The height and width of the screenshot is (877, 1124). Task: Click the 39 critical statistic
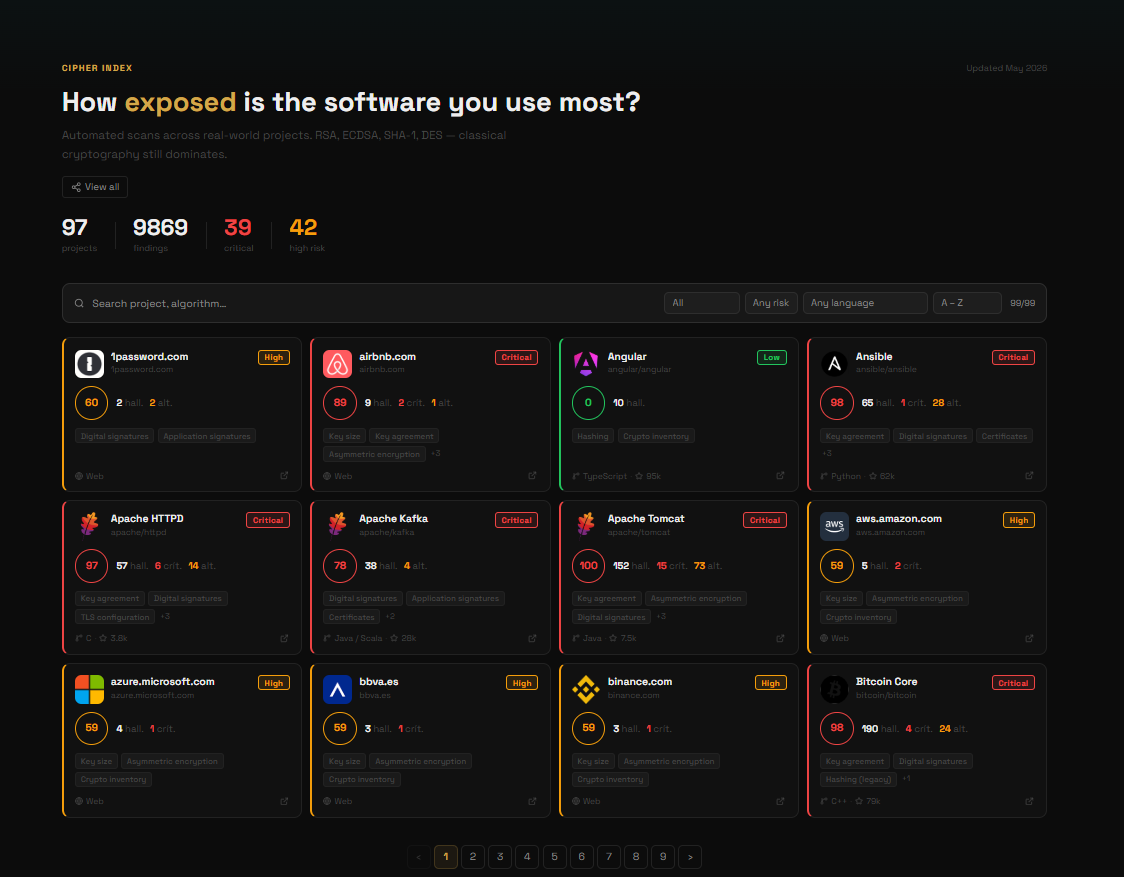point(238,234)
